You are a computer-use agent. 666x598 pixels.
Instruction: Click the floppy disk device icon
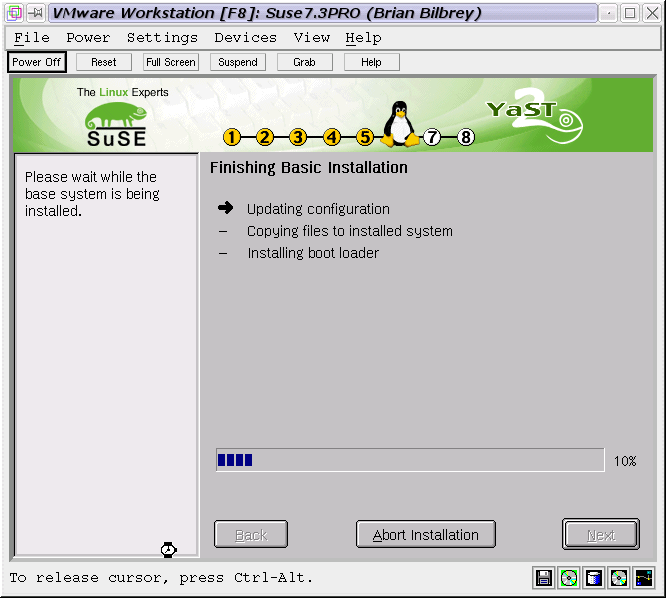[x=544, y=577]
